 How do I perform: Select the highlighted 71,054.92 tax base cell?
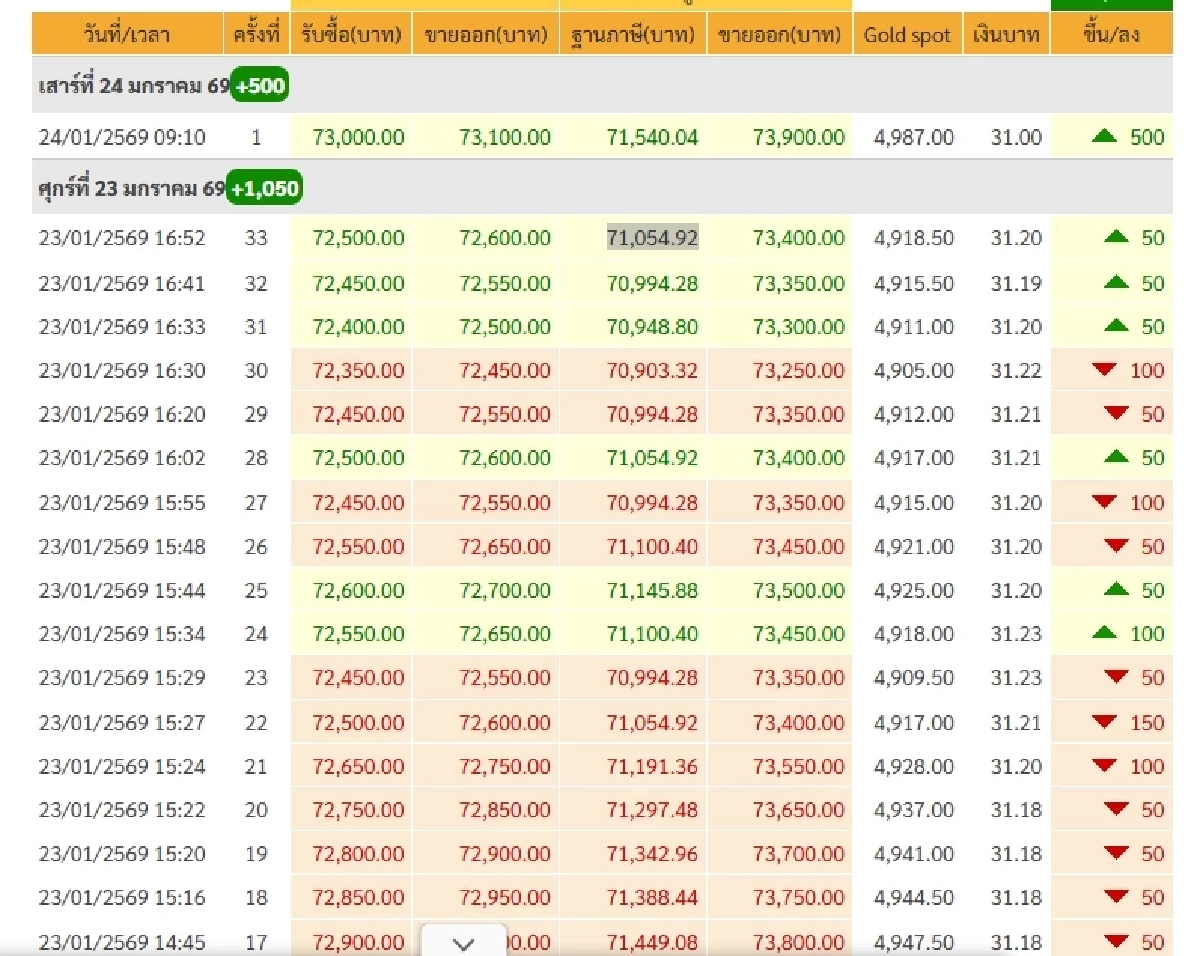654,238
